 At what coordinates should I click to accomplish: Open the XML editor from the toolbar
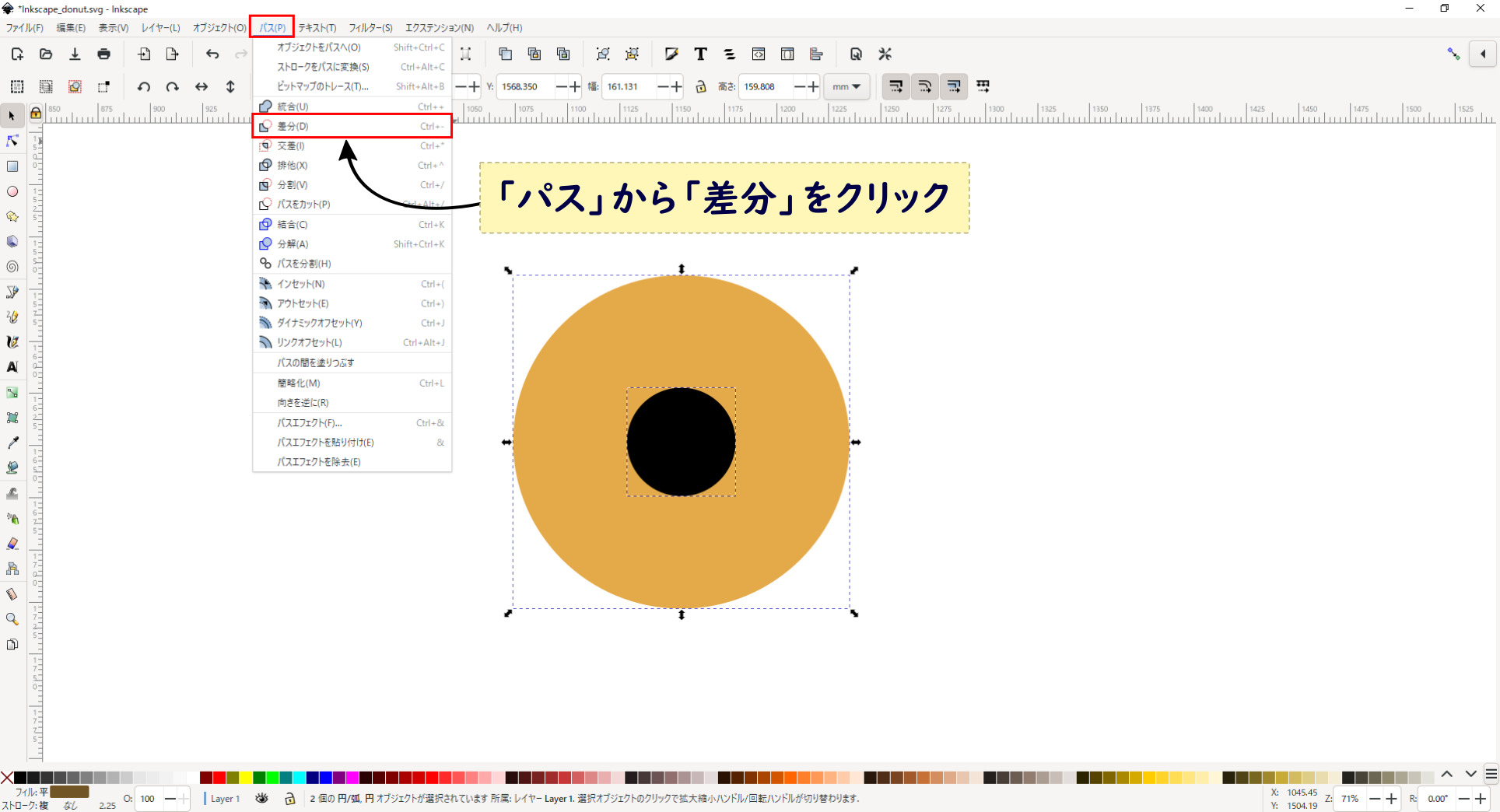759,54
